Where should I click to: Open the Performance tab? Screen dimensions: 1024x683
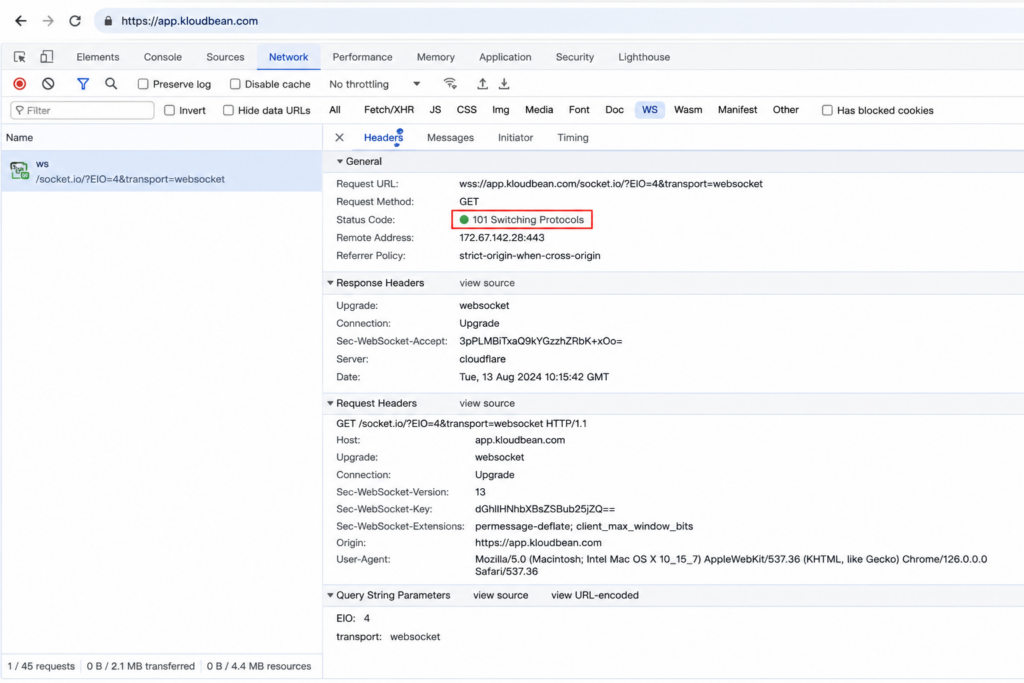[x=362, y=57]
